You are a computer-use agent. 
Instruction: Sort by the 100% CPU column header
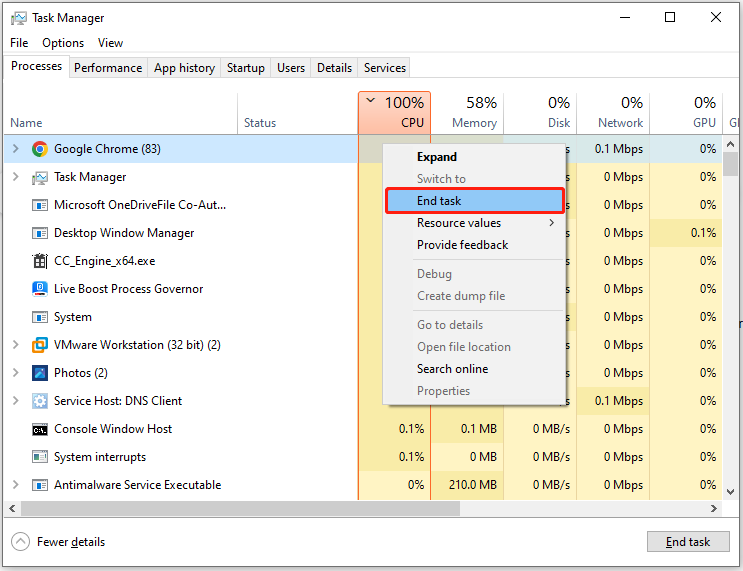click(394, 114)
